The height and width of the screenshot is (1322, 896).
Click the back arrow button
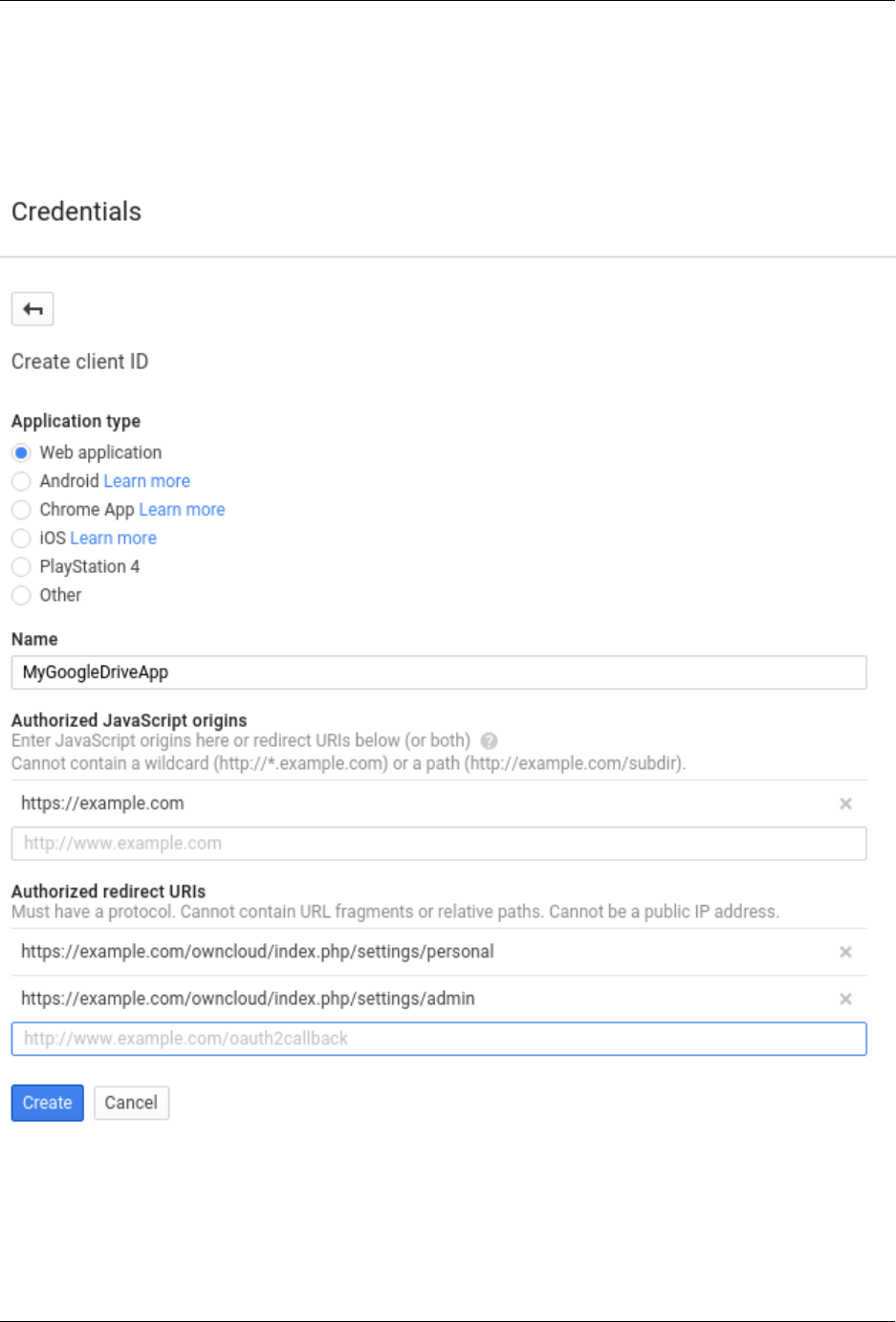coord(33,309)
